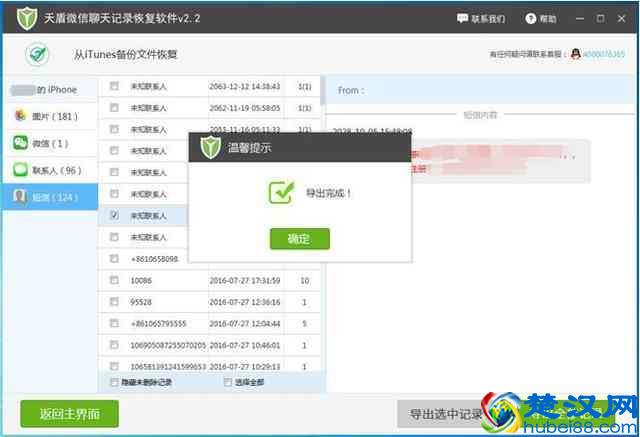The image size is (640, 437).
Task: Switch to the 短信 (124) category
Action: 50,197
